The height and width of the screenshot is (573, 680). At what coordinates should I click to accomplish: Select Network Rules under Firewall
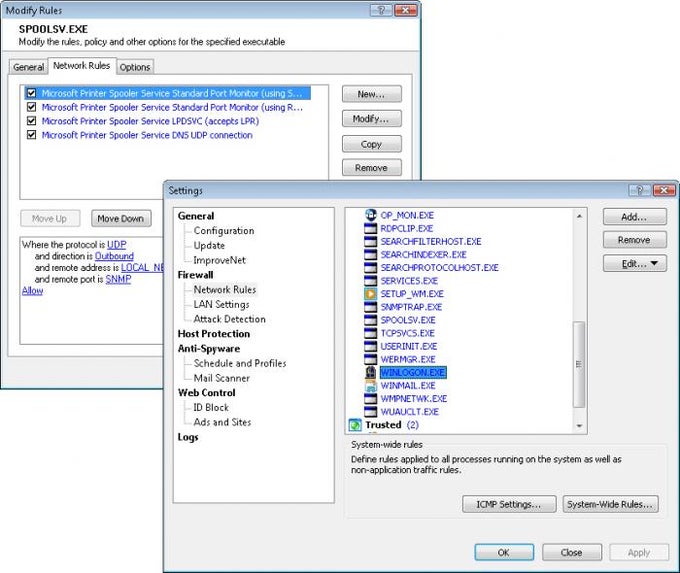pos(225,289)
